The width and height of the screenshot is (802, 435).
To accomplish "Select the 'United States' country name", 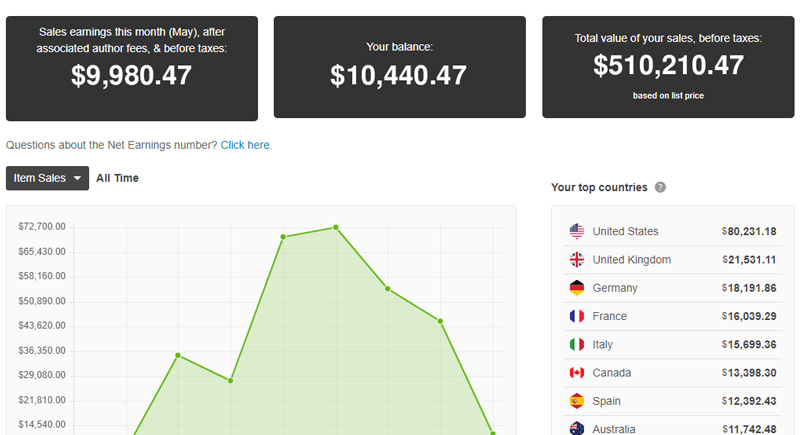I will (x=625, y=231).
